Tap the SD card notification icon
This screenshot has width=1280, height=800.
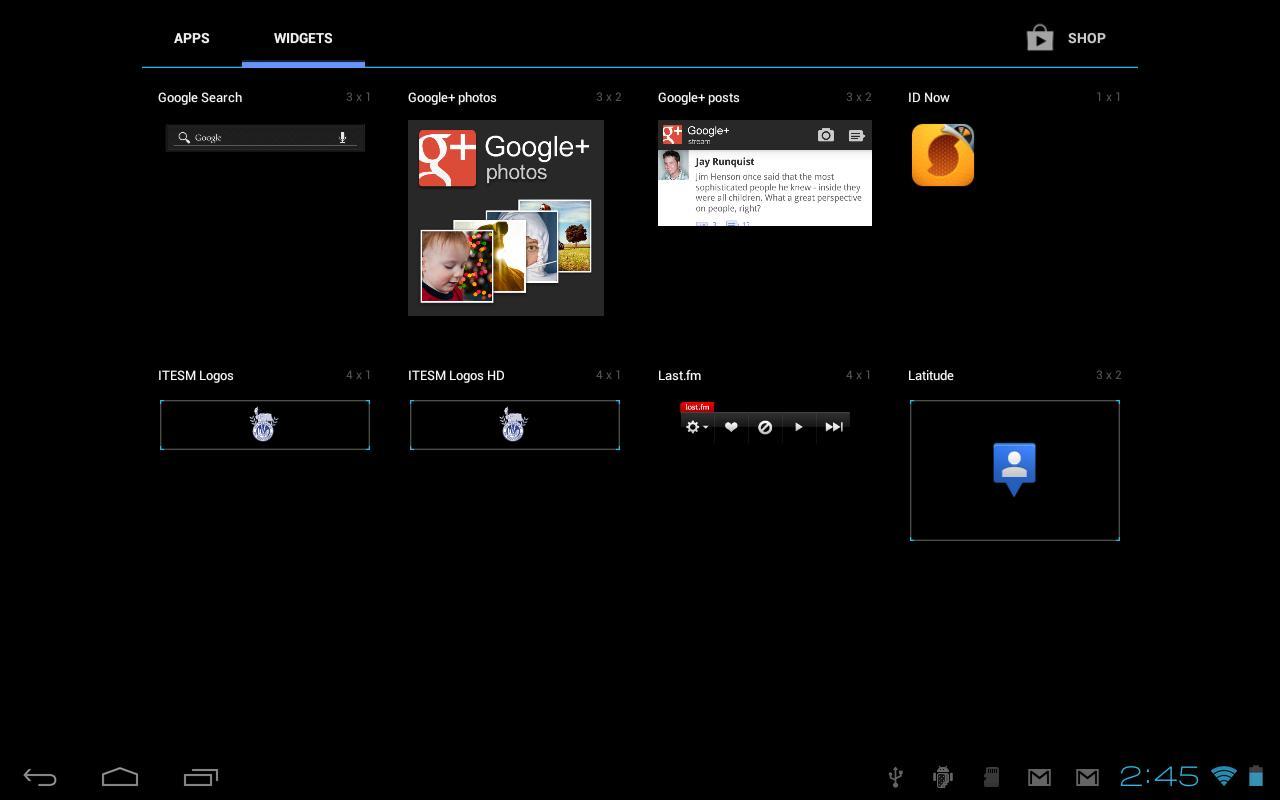991,777
